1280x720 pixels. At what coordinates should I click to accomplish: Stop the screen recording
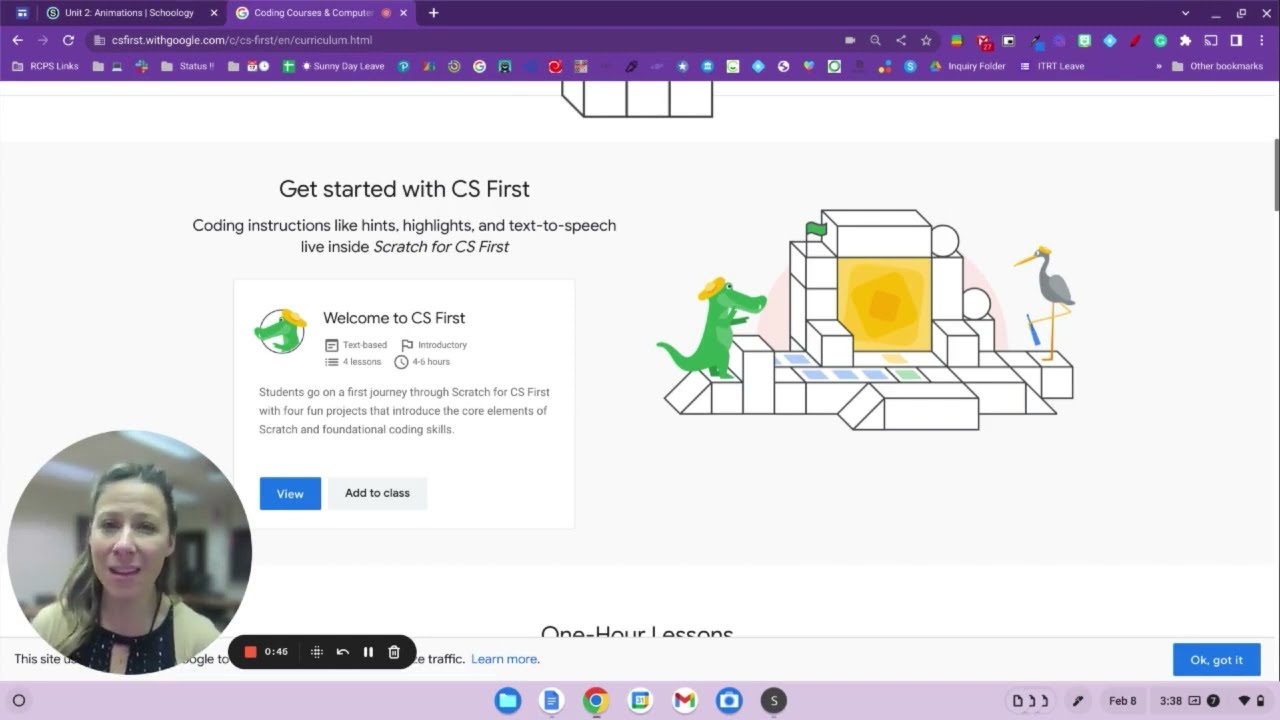click(251, 652)
